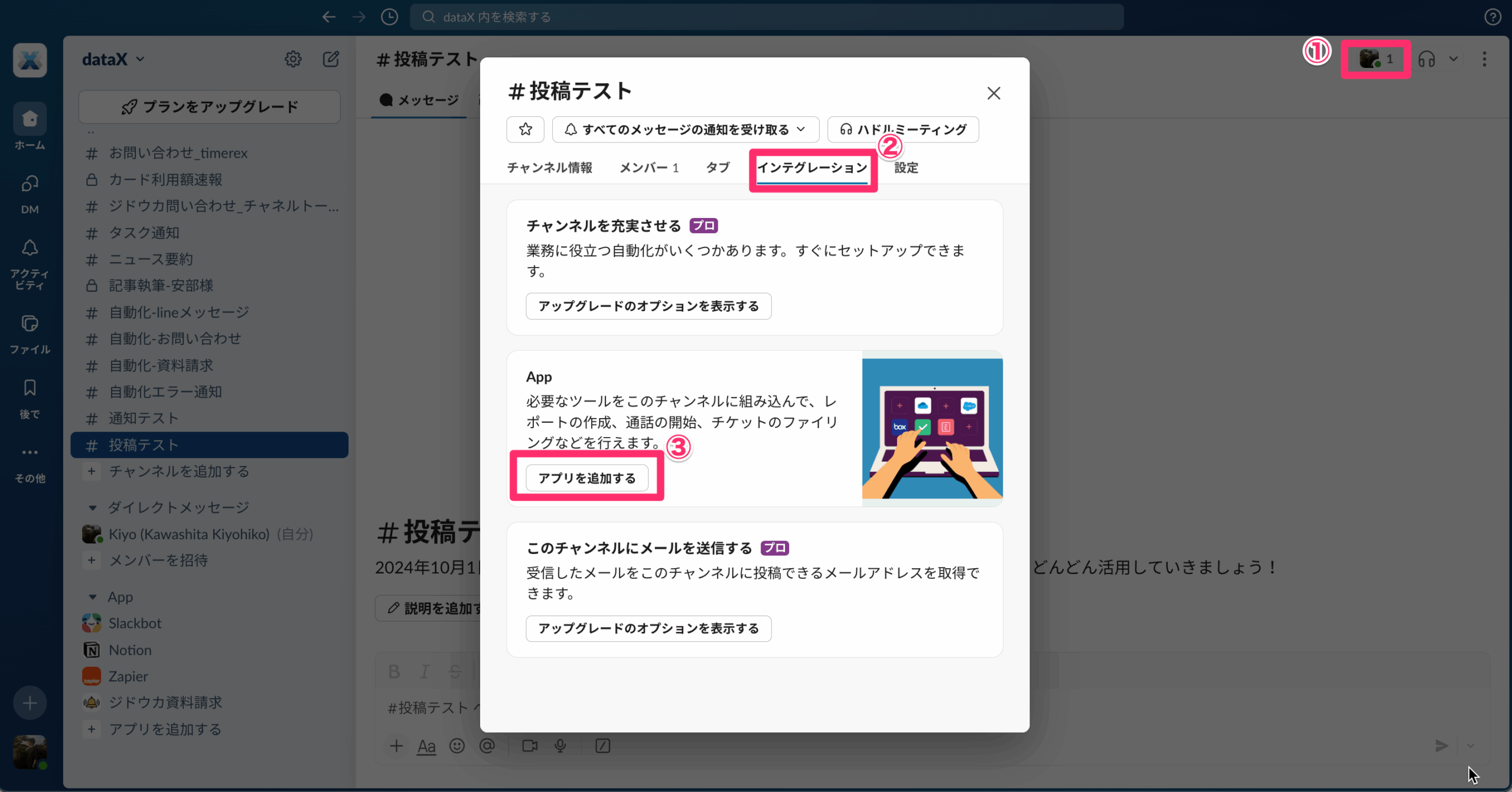Click the プランをアップグレード button
The image size is (1512, 792).
point(210,107)
